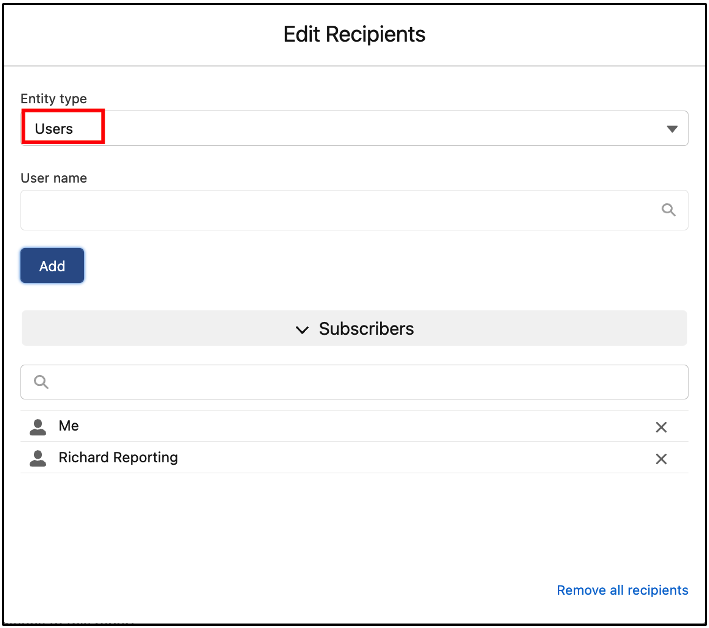The height and width of the screenshot is (628, 709).
Task: Click the person icon beside Richard Reporting
Action: click(x=38, y=458)
